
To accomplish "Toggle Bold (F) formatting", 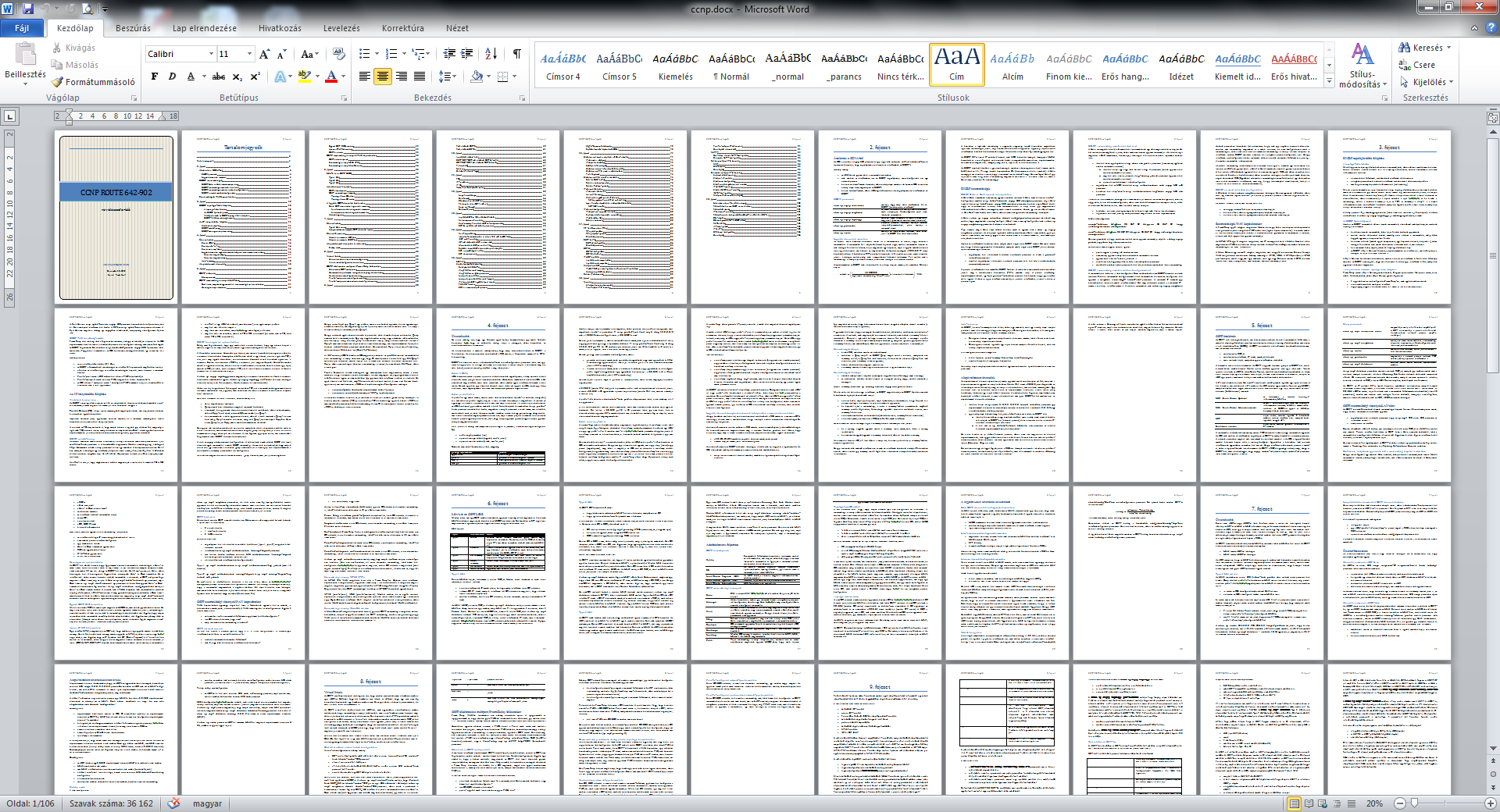I will pyautogui.click(x=154, y=77).
